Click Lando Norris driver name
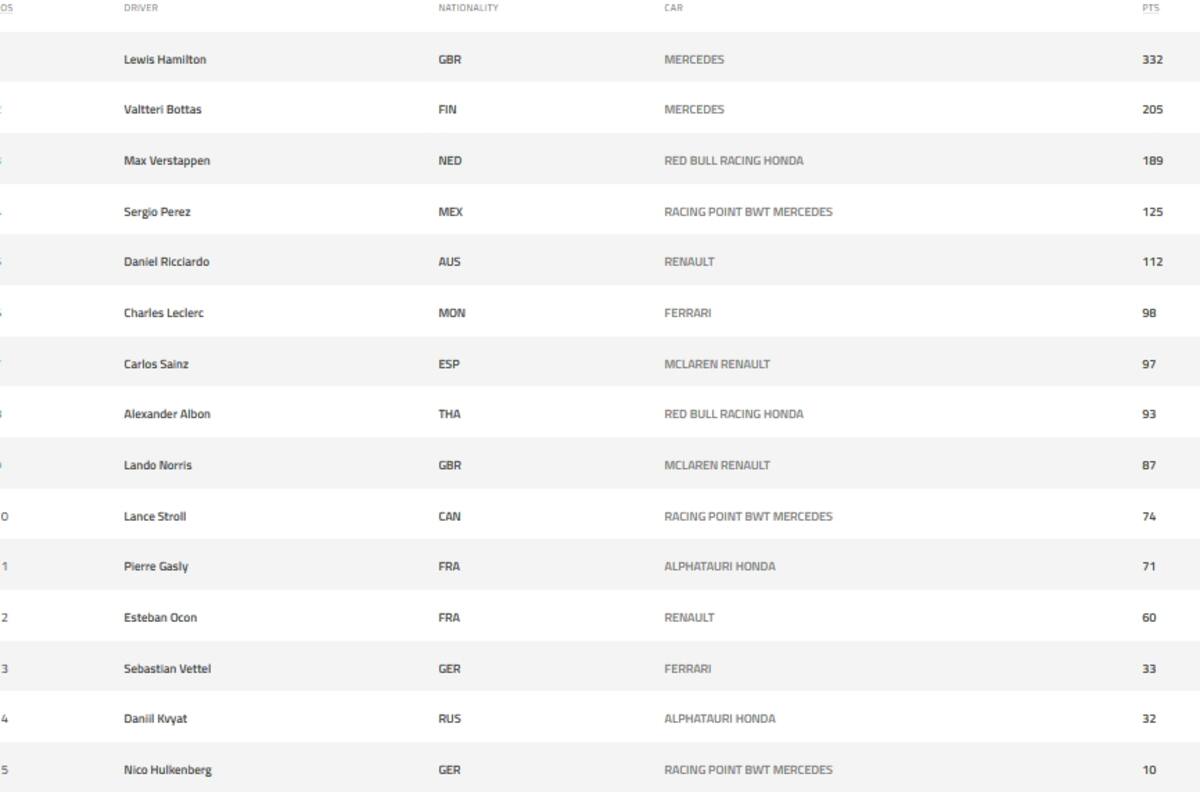 (x=158, y=465)
